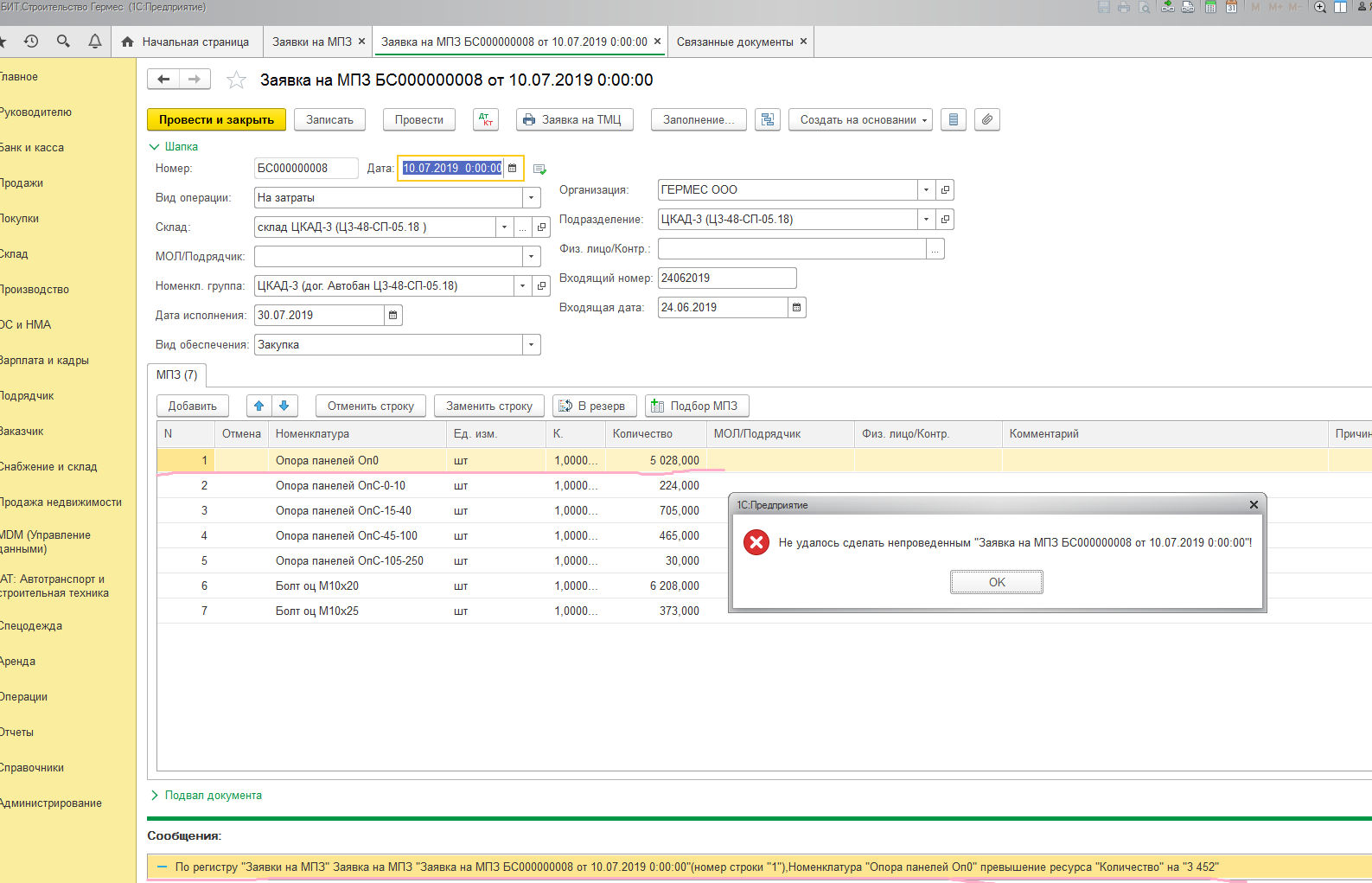Move row down with blue down arrow
This screenshot has width=1372, height=883.
(284, 406)
